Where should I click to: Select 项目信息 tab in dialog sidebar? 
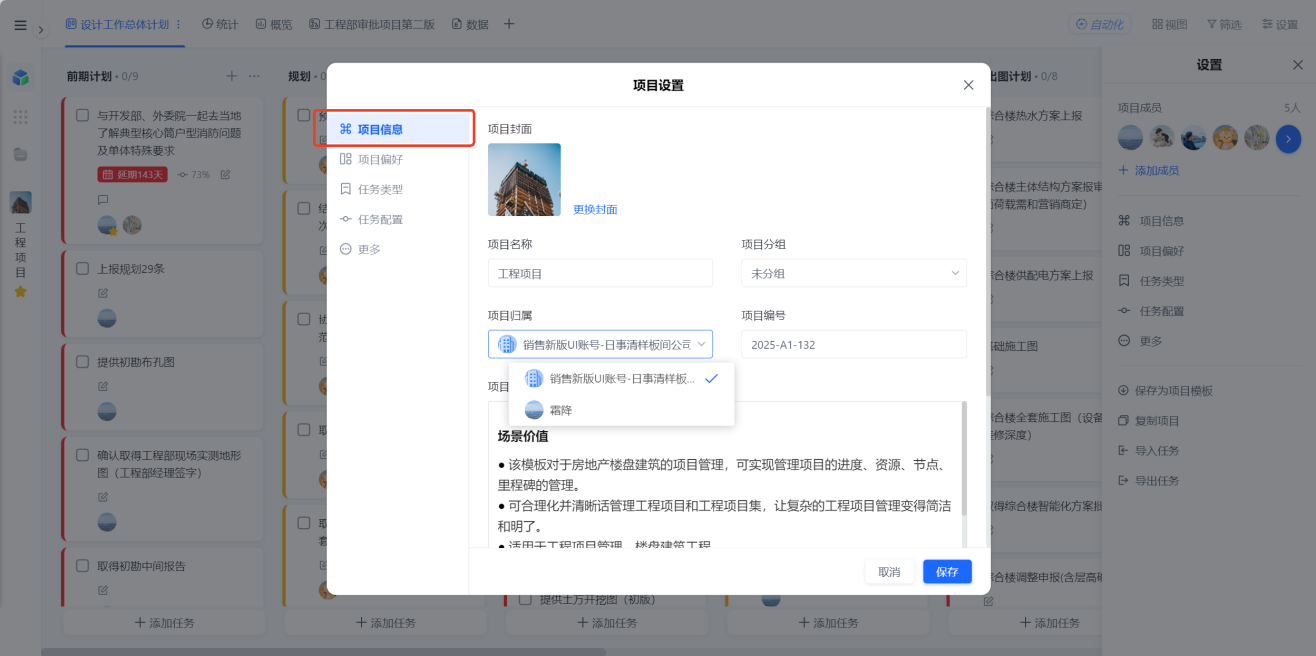click(400, 129)
